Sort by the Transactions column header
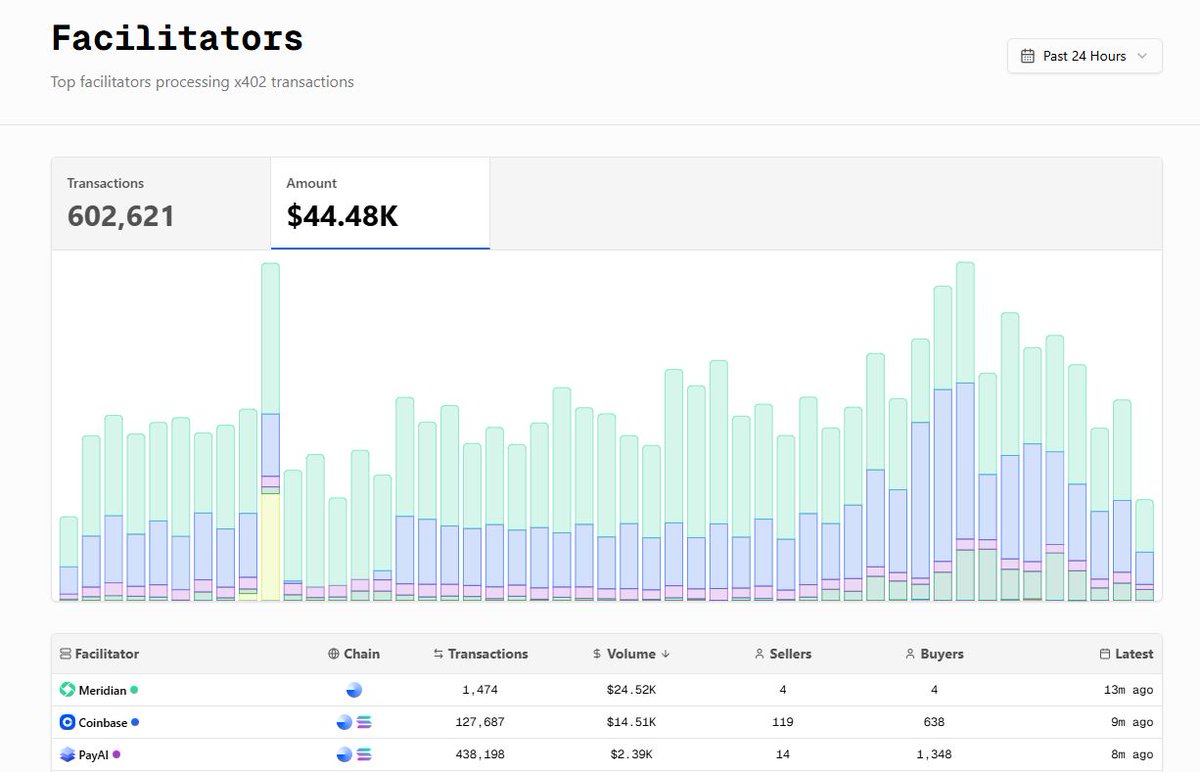This screenshot has height=772, width=1200. (490, 654)
